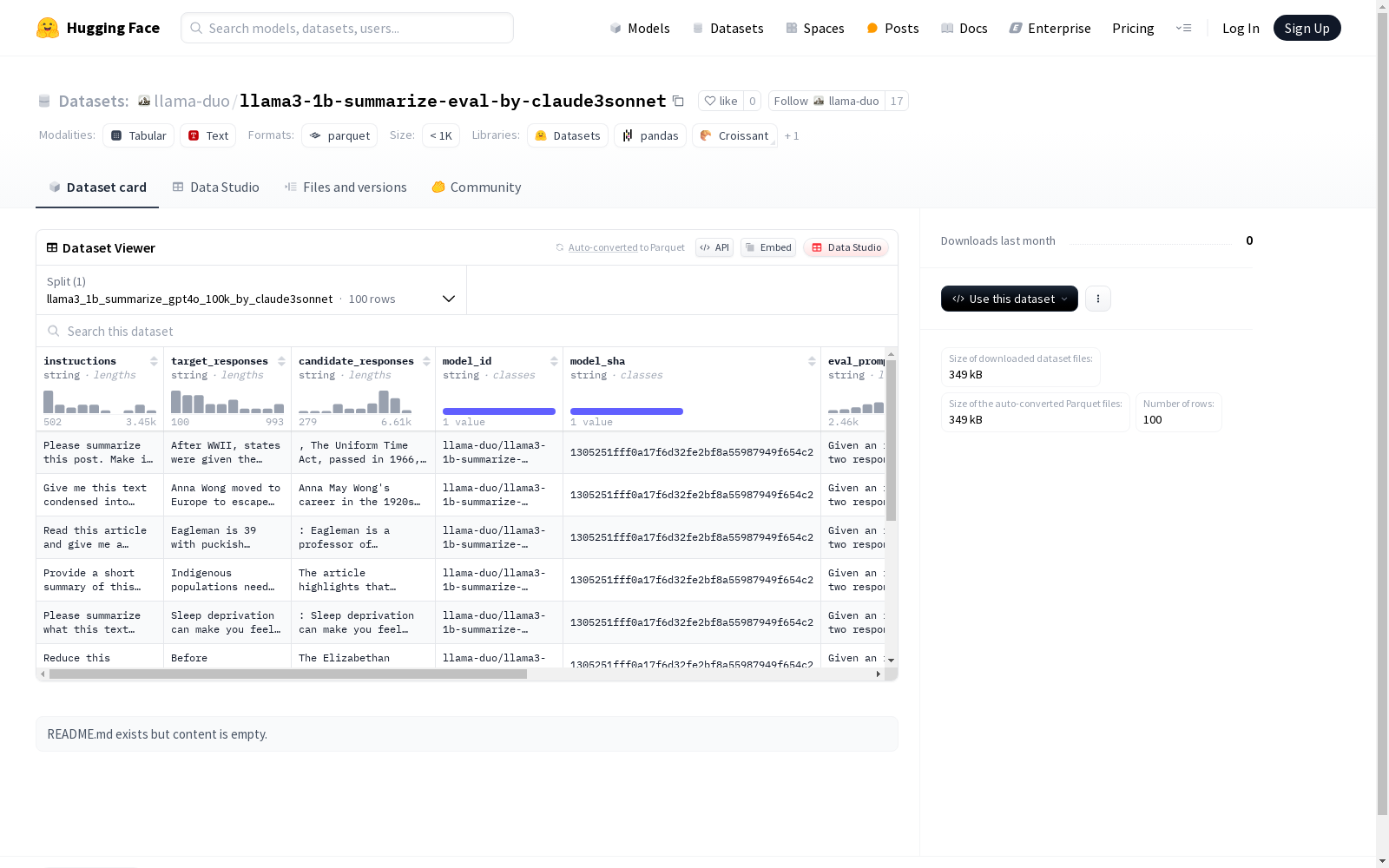The width and height of the screenshot is (1389, 868).
Task: Click cell 'Give me this text condensed into…'
Action: pyautogui.click(x=100, y=495)
